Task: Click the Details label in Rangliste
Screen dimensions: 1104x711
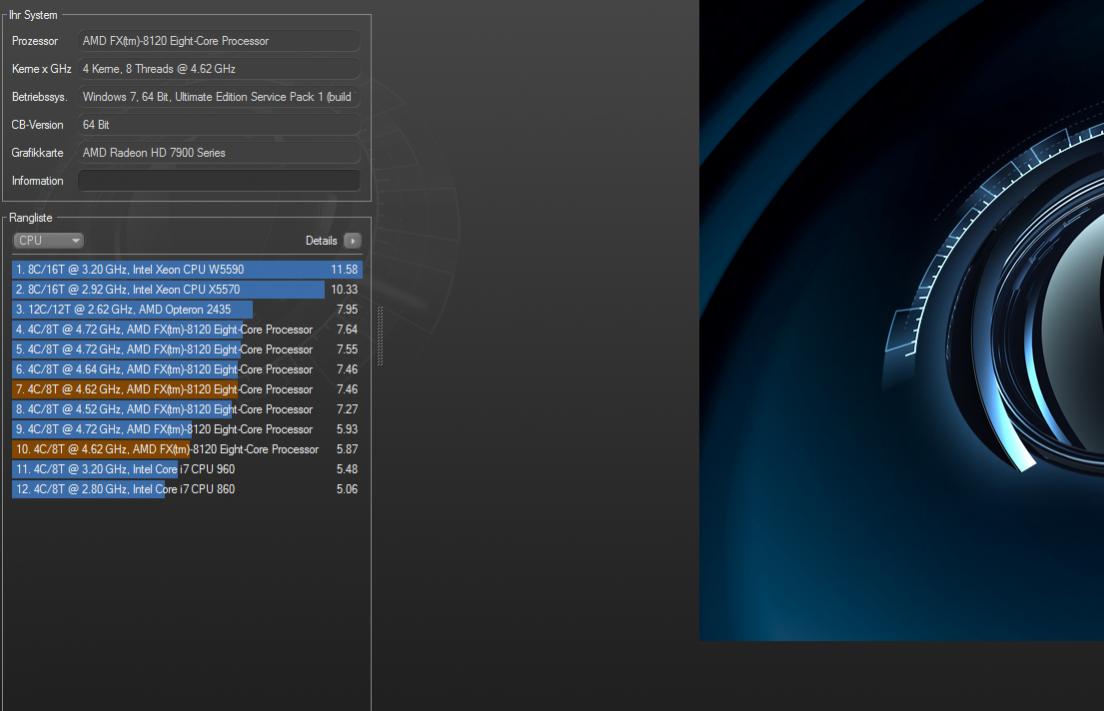Action: (x=321, y=241)
